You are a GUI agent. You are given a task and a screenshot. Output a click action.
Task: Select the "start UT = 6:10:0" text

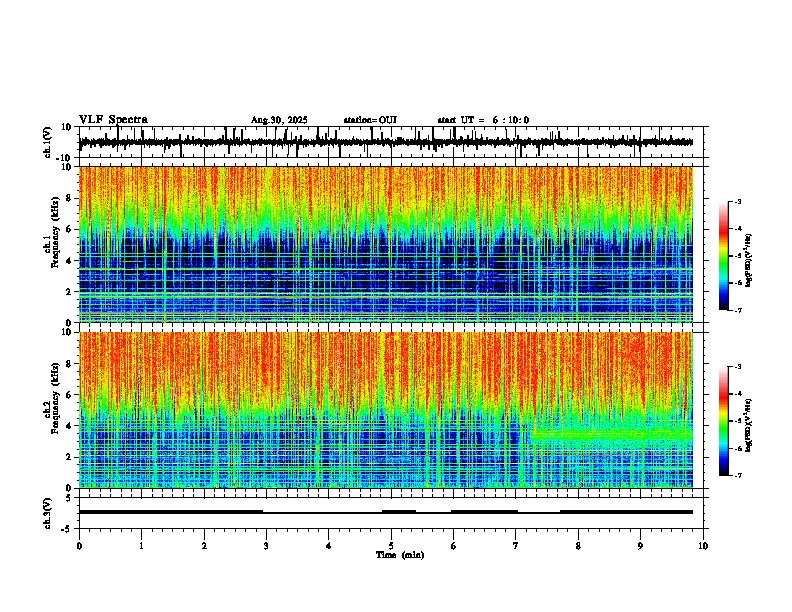pyautogui.click(x=483, y=120)
